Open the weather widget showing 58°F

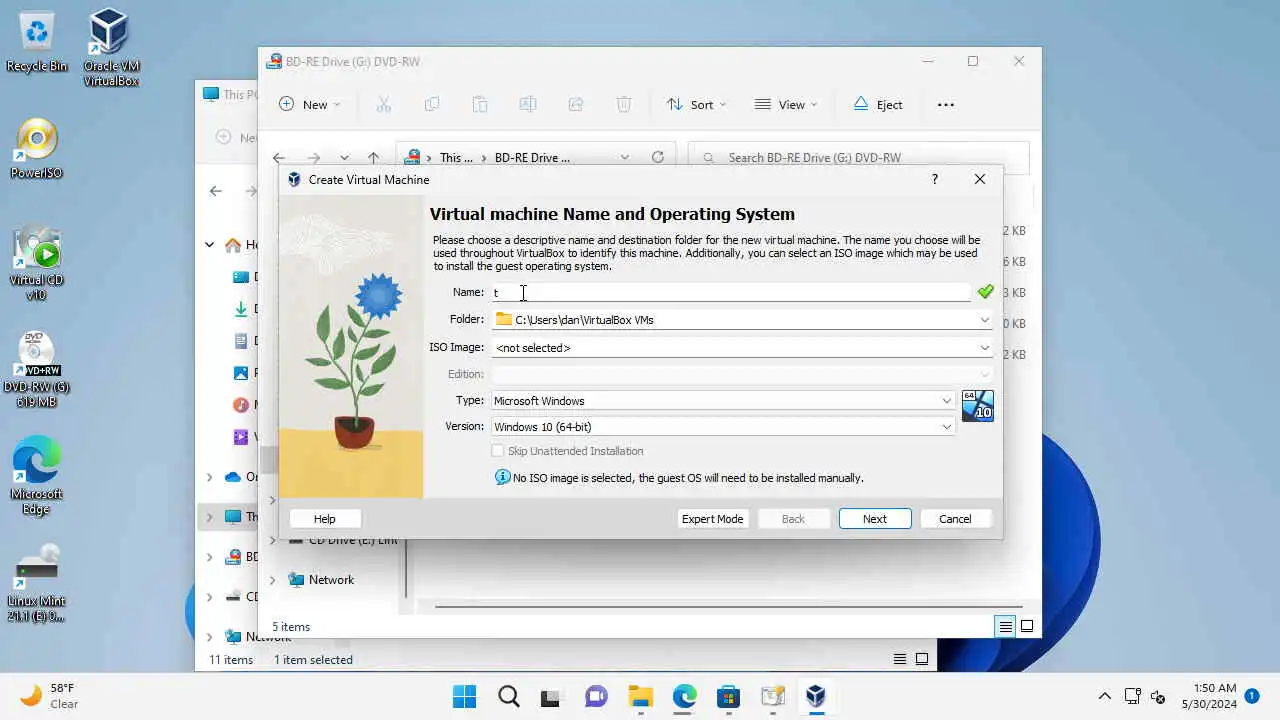pyautogui.click(x=50, y=696)
